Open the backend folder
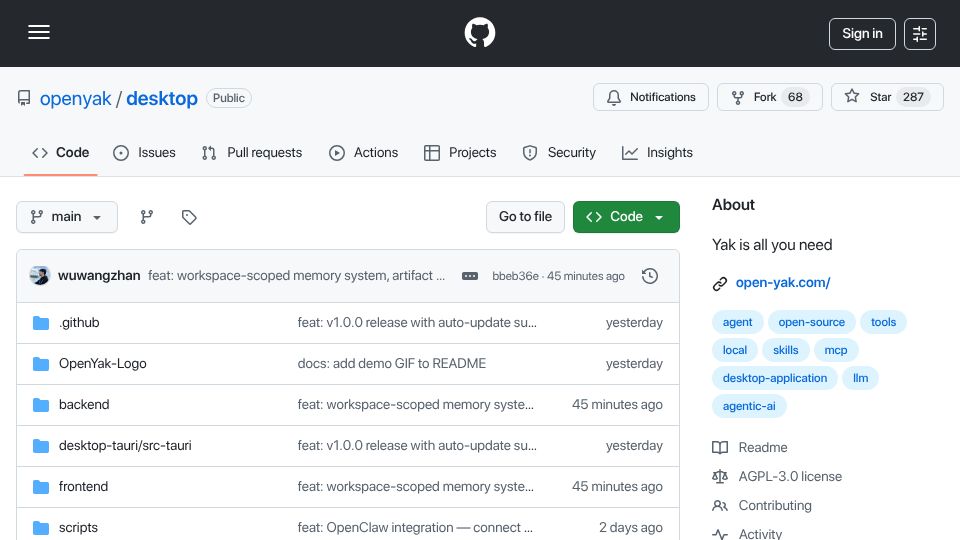The height and width of the screenshot is (540, 960). tap(84, 405)
